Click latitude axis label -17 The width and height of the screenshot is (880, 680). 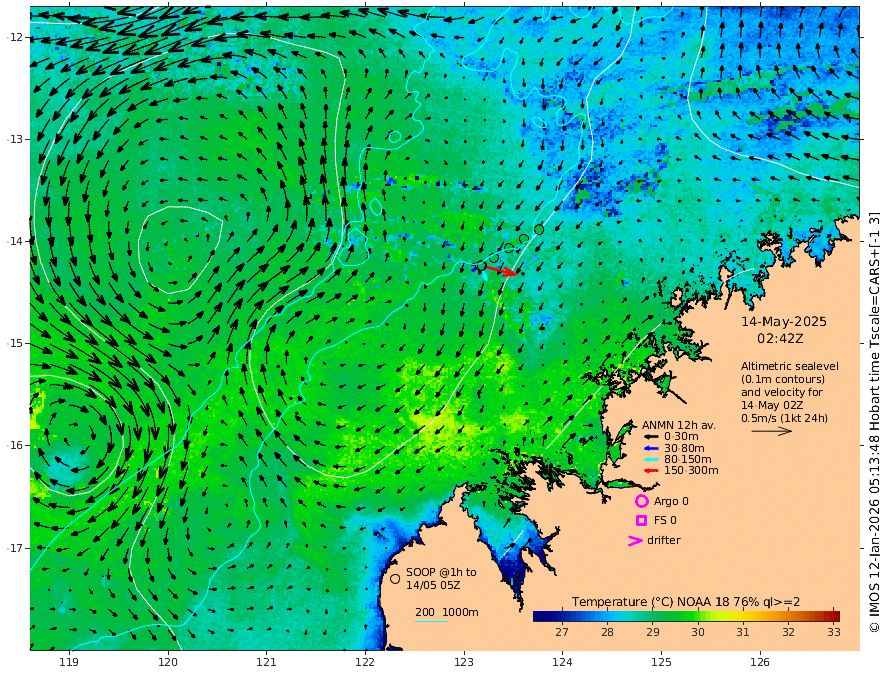pyautogui.click(x=15, y=548)
